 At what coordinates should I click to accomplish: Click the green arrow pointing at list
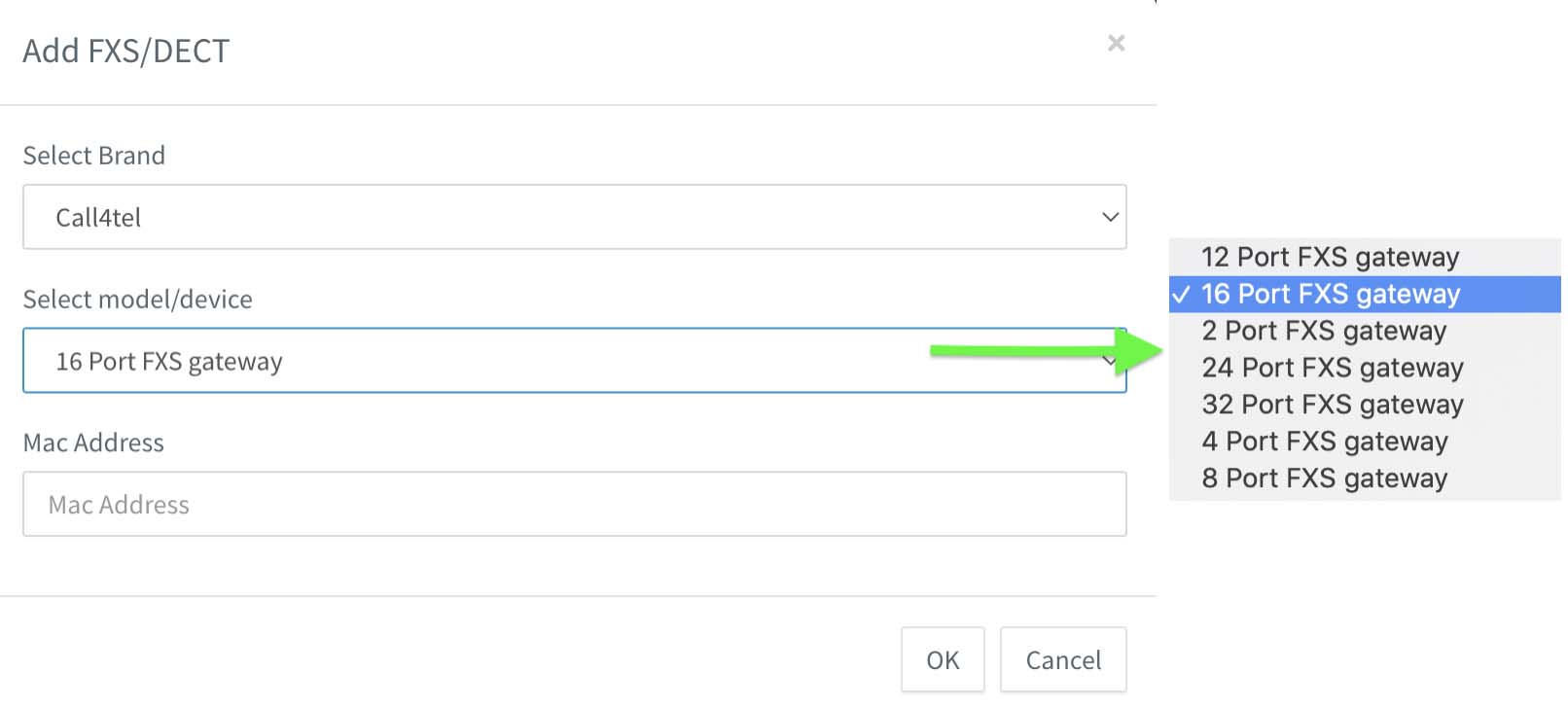[x=1046, y=351]
